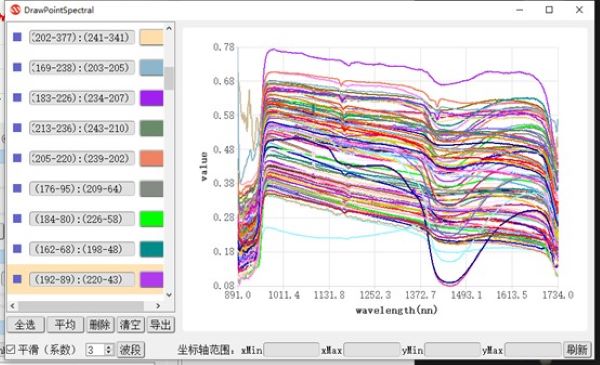Toggle the blue square beside (169-238):(203-205)
The height and width of the screenshot is (365, 600).
(17, 67)
